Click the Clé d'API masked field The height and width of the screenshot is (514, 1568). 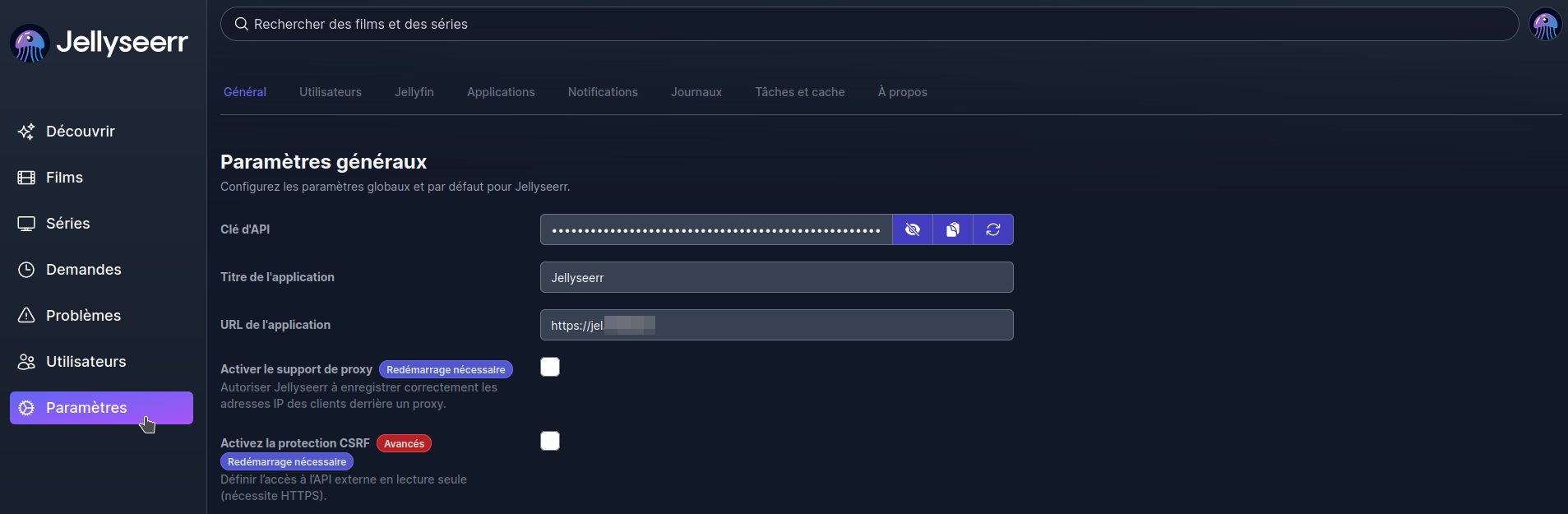pos(716,229)
